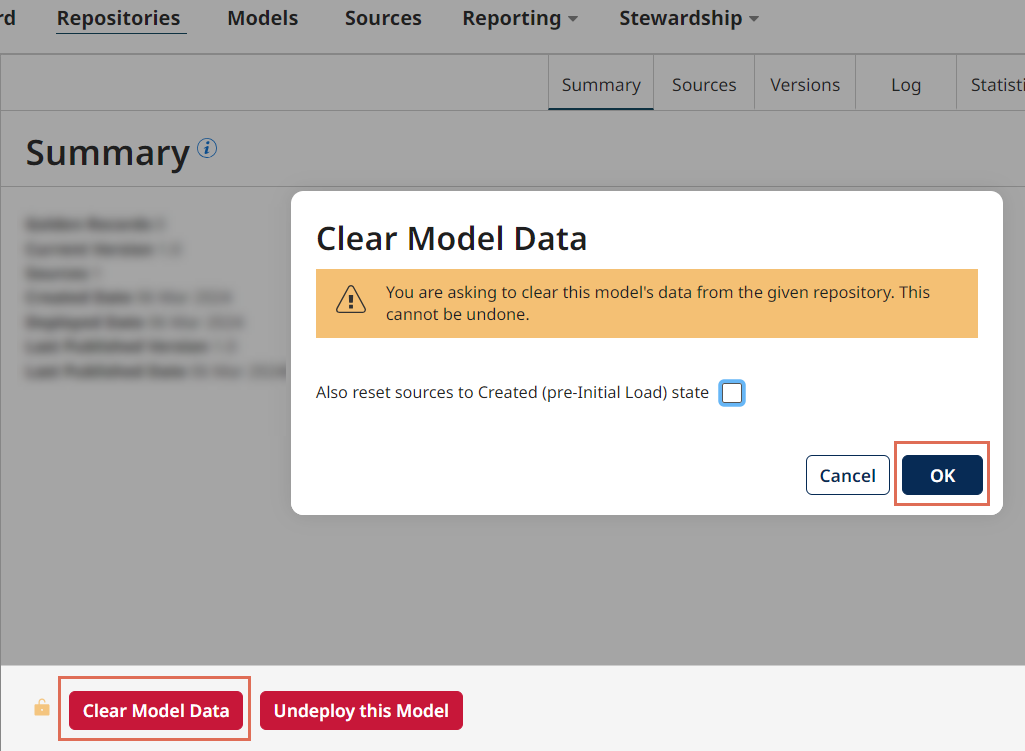Click the padlock icon near Clear Model Data
The image size is (1025, 751).
click(x=41, y=707)
